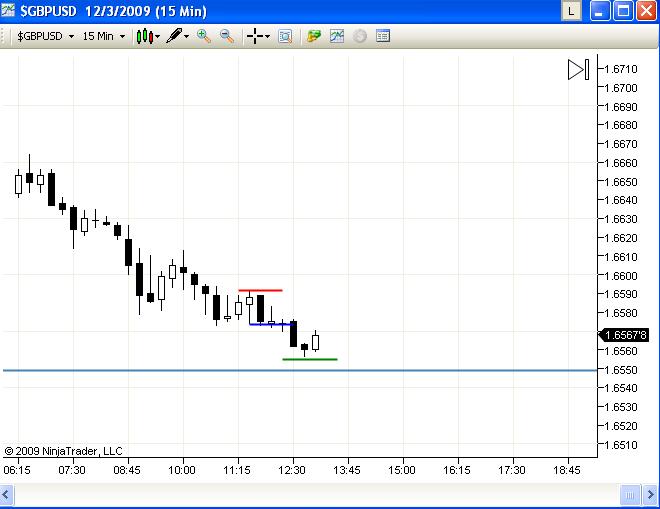This screenshot has width=660, height=509.
Task: Expand the drawing tools dropdown arrow
Action: (186, 37)
